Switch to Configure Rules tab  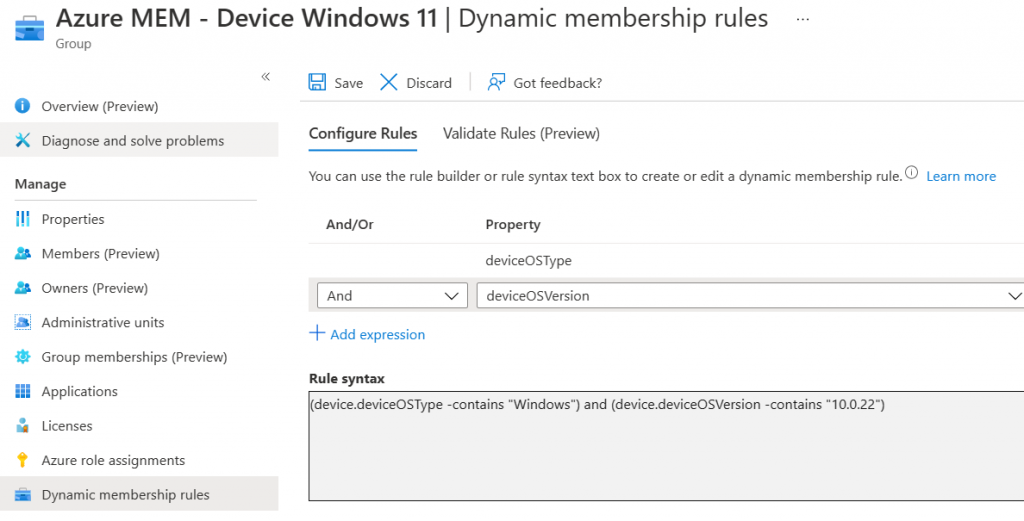(x=363, y=134)
